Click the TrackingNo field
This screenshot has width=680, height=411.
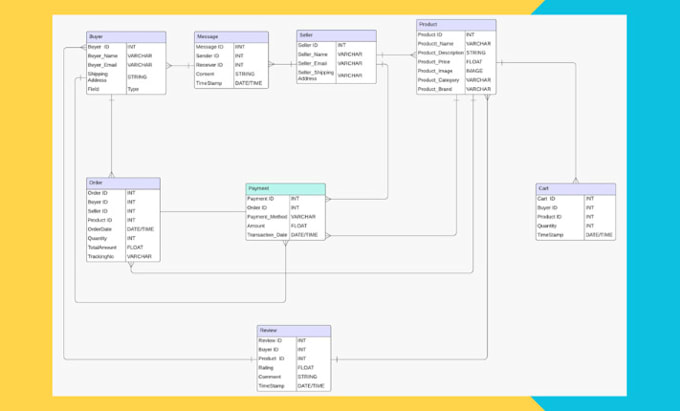point(101,257)
